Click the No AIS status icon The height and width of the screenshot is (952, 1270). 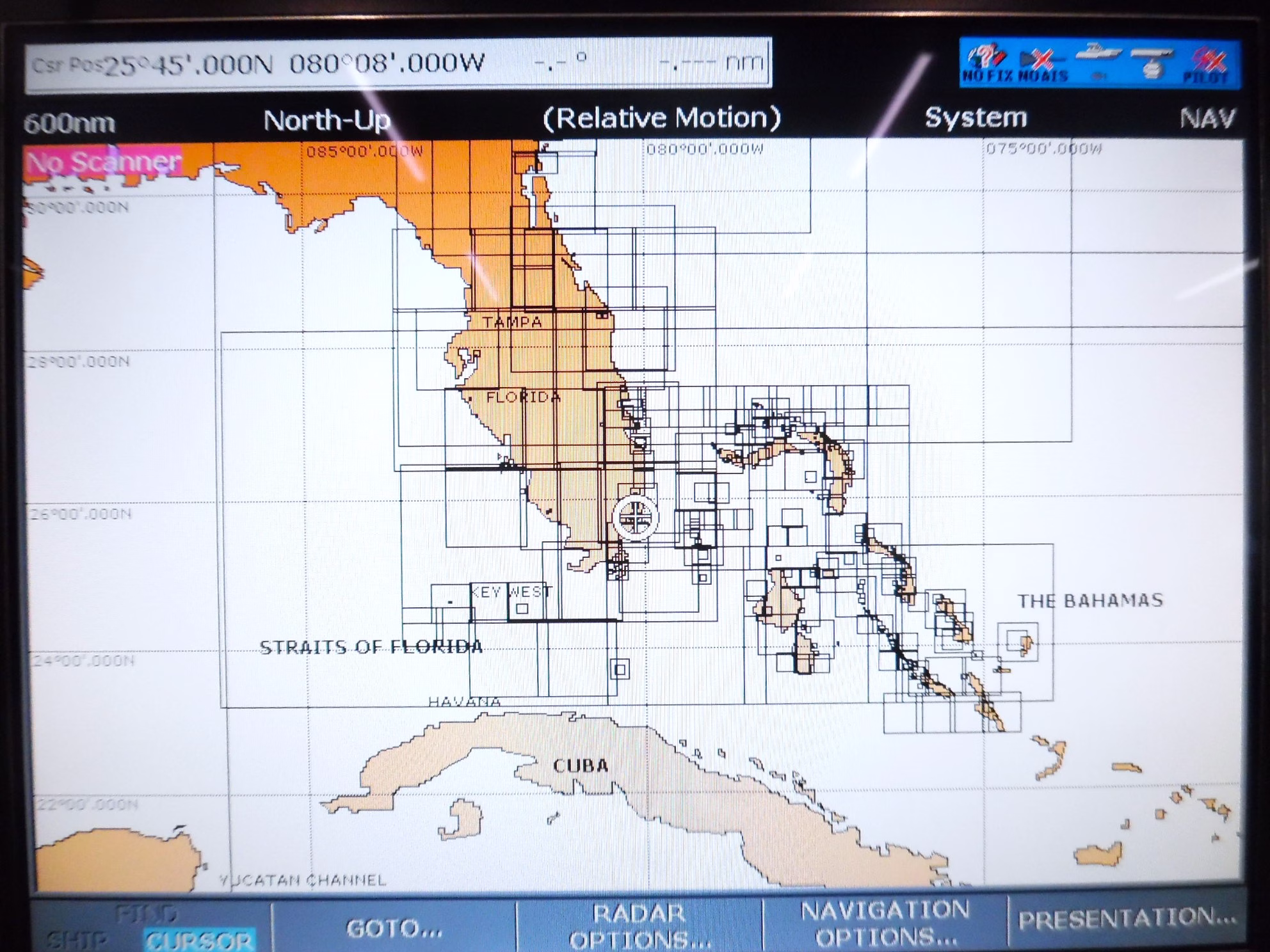tap(1042, 64)
